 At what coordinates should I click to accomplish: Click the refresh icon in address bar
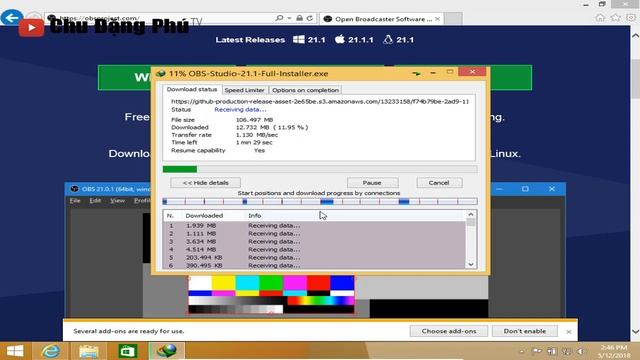pos(310,18)
